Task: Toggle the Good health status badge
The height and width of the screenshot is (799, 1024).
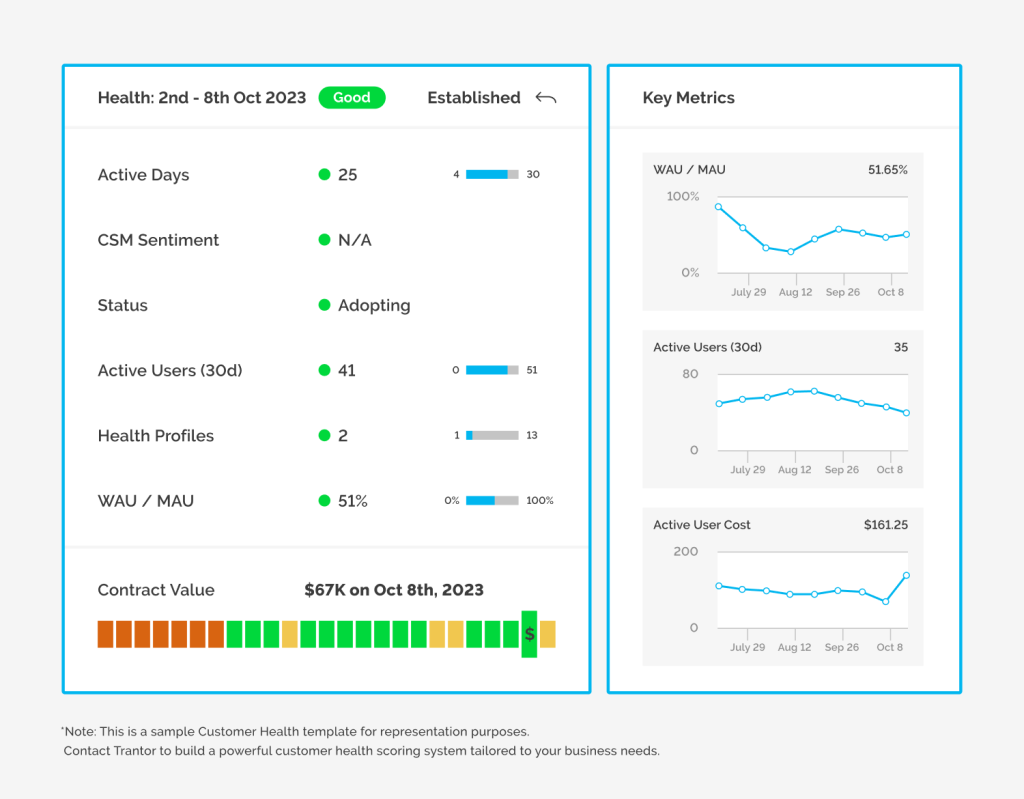Action: click(352, 97)
